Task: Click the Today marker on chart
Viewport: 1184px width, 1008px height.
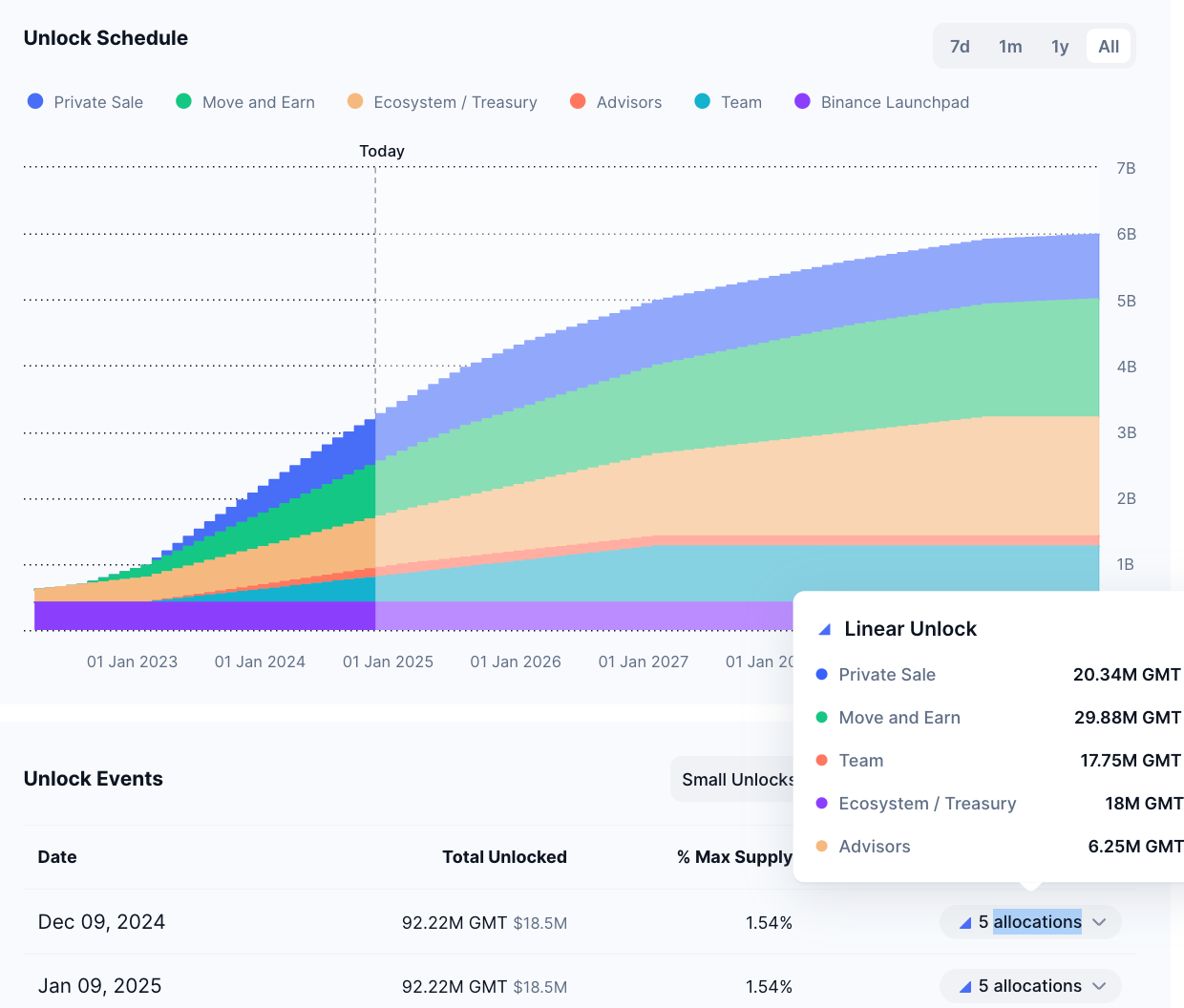Action: coord(382,151)
